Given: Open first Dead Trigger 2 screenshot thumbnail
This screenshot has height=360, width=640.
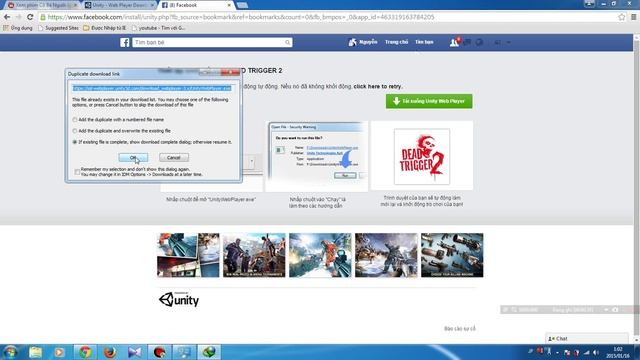Looking at the screenshot, I should pos(188,255).
